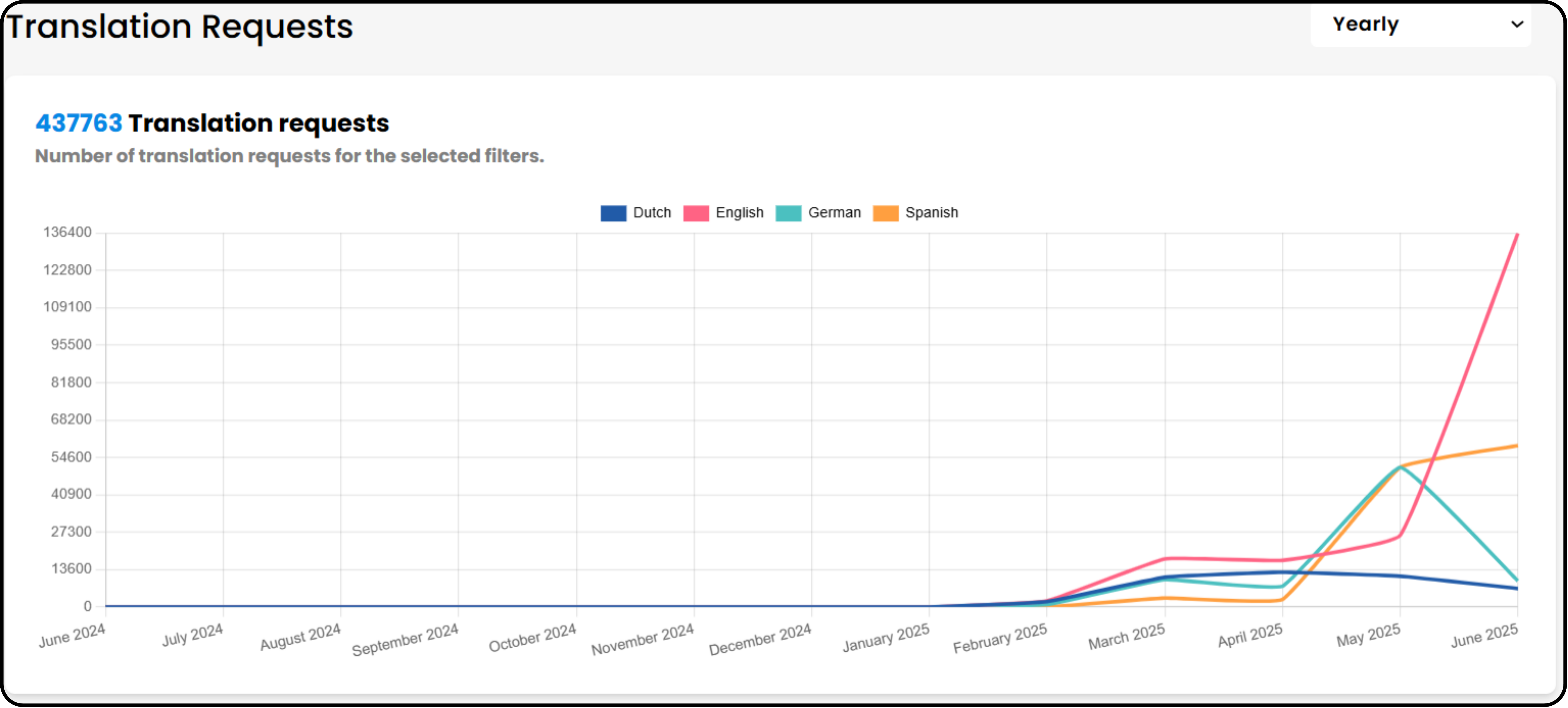Viewport: 1568px width, 708px height.
Task: Open the Yearly period dropdown
Action: pyautogui.click(x=1421, y=25)
